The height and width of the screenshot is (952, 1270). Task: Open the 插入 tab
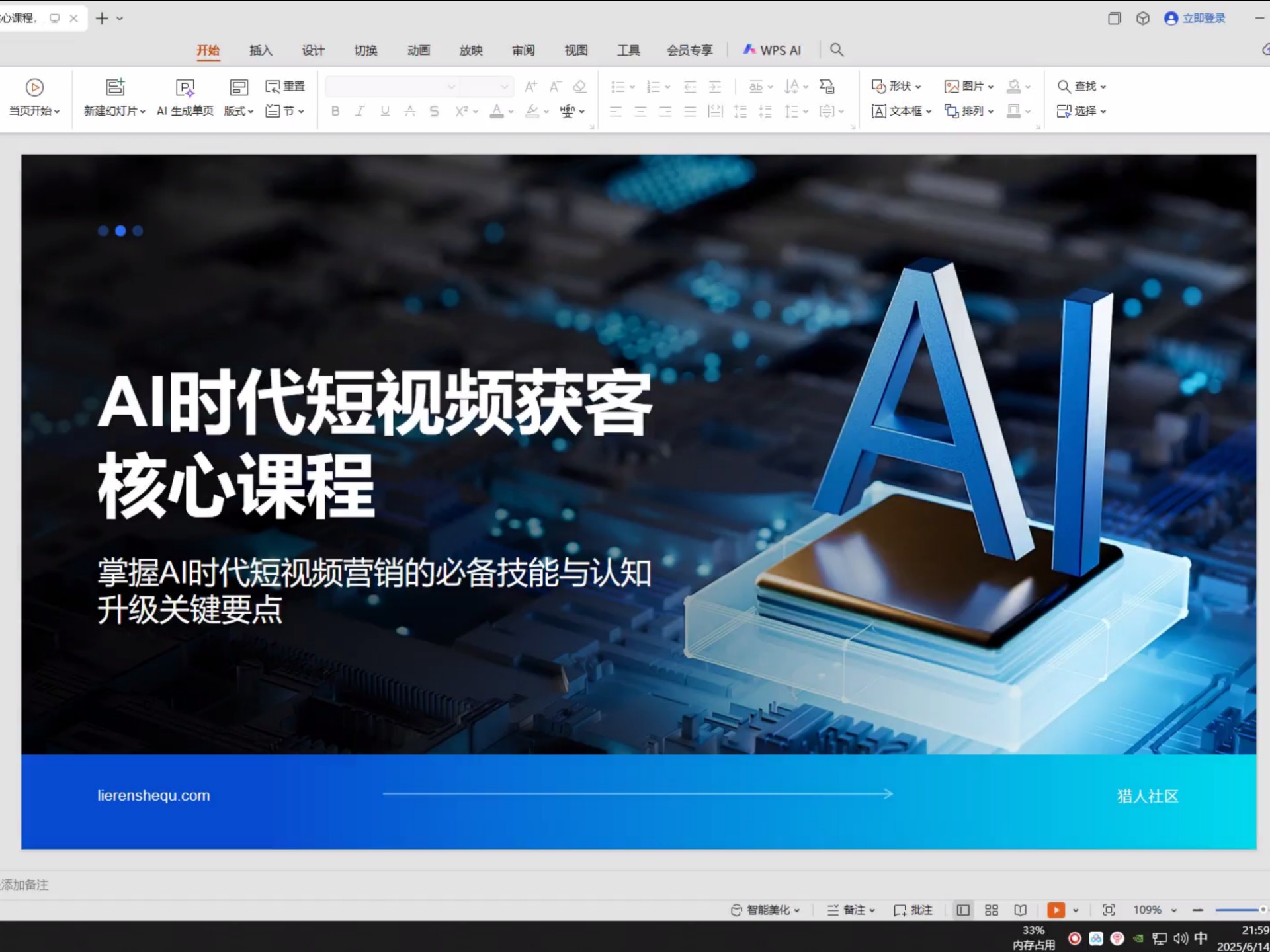261,50
